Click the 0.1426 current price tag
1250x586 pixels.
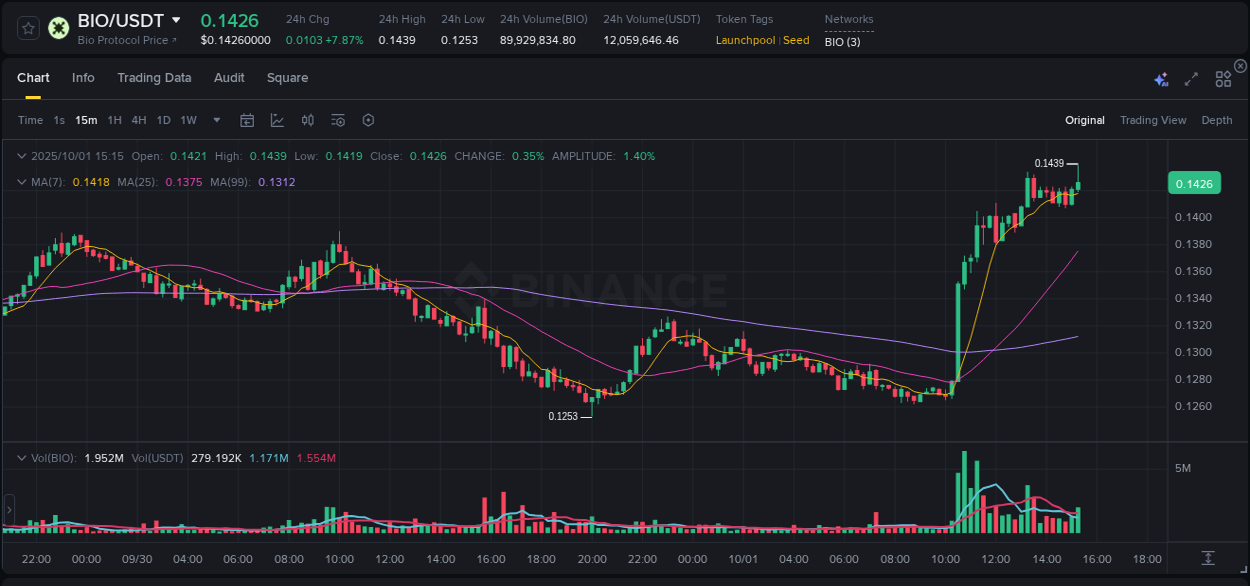(x=1195, y=183)
